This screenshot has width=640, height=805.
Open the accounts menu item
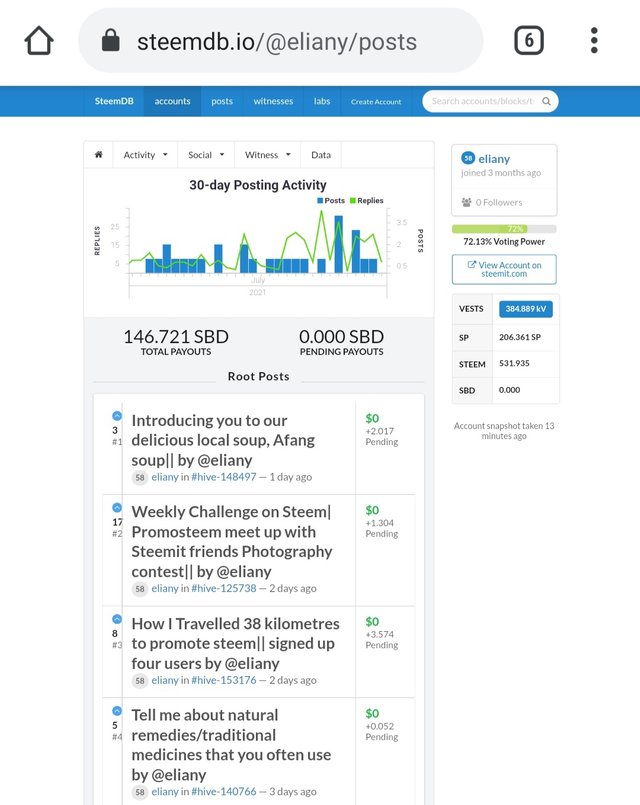pos(172,101)
